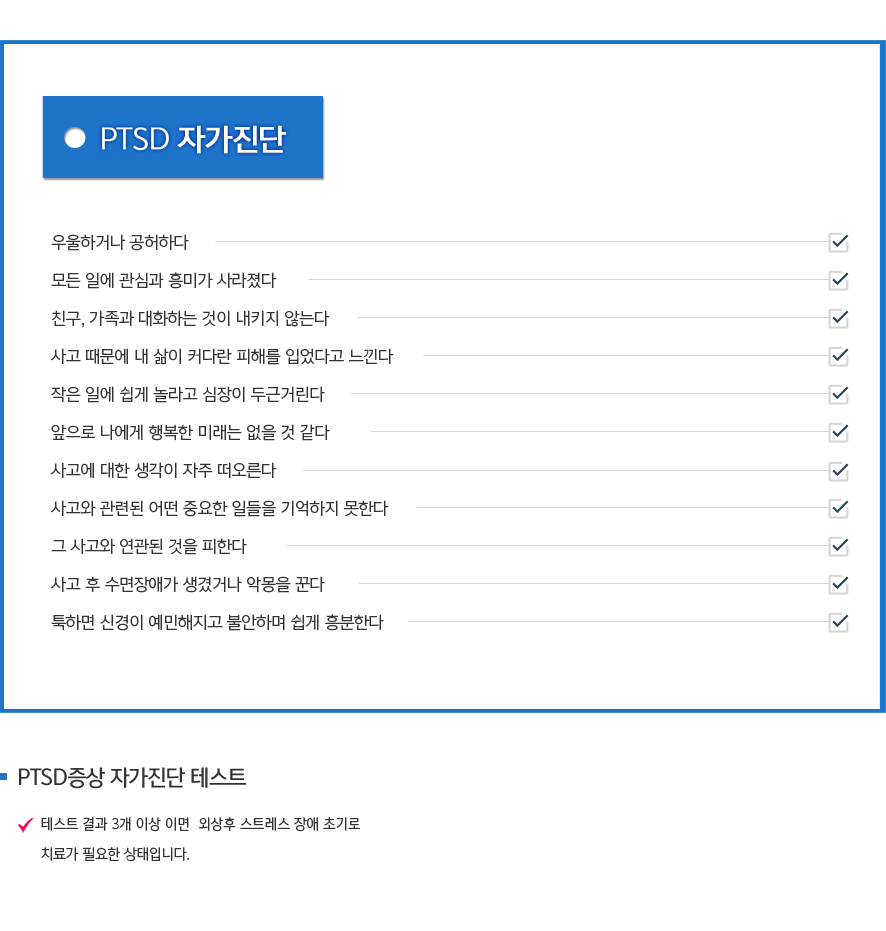Toggle checkbox for 그 사고와 연관된 것을 피한다
This screenshot has height=931, width=886.
click(838, 546)
